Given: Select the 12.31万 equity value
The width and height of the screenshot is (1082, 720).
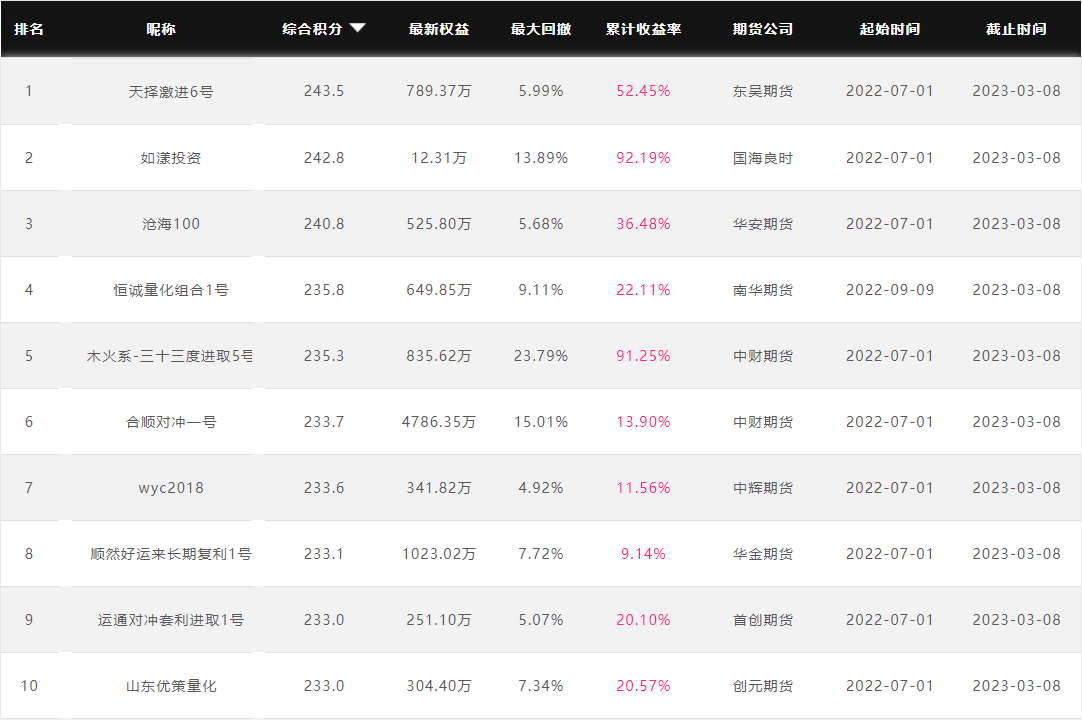Looking at the screenshot, I should [439, 158].
